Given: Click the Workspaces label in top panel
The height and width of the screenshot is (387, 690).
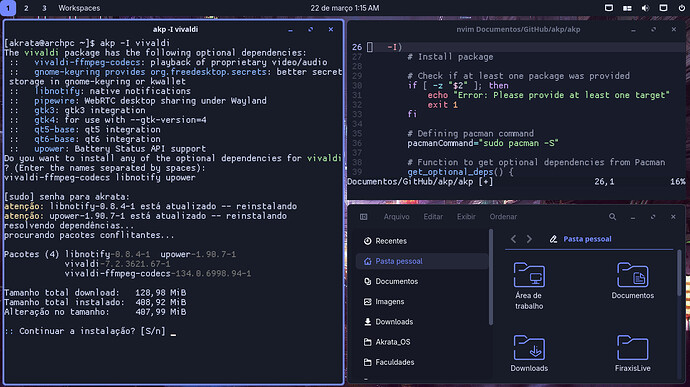Looking at the screenshot, I should click(79, 8).
